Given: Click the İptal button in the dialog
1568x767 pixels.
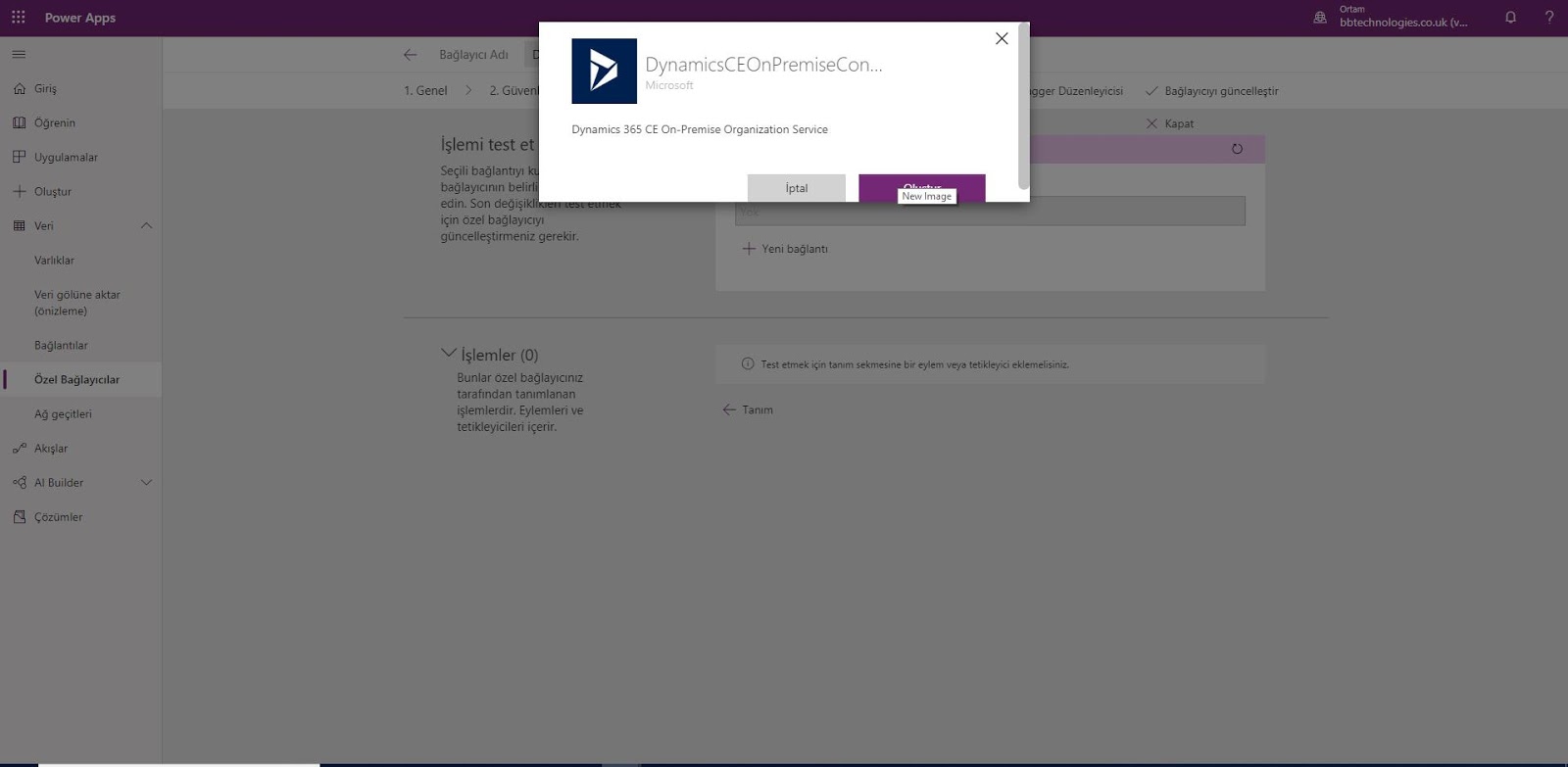Looking at the screenshot, I should (x=796, y=188).
